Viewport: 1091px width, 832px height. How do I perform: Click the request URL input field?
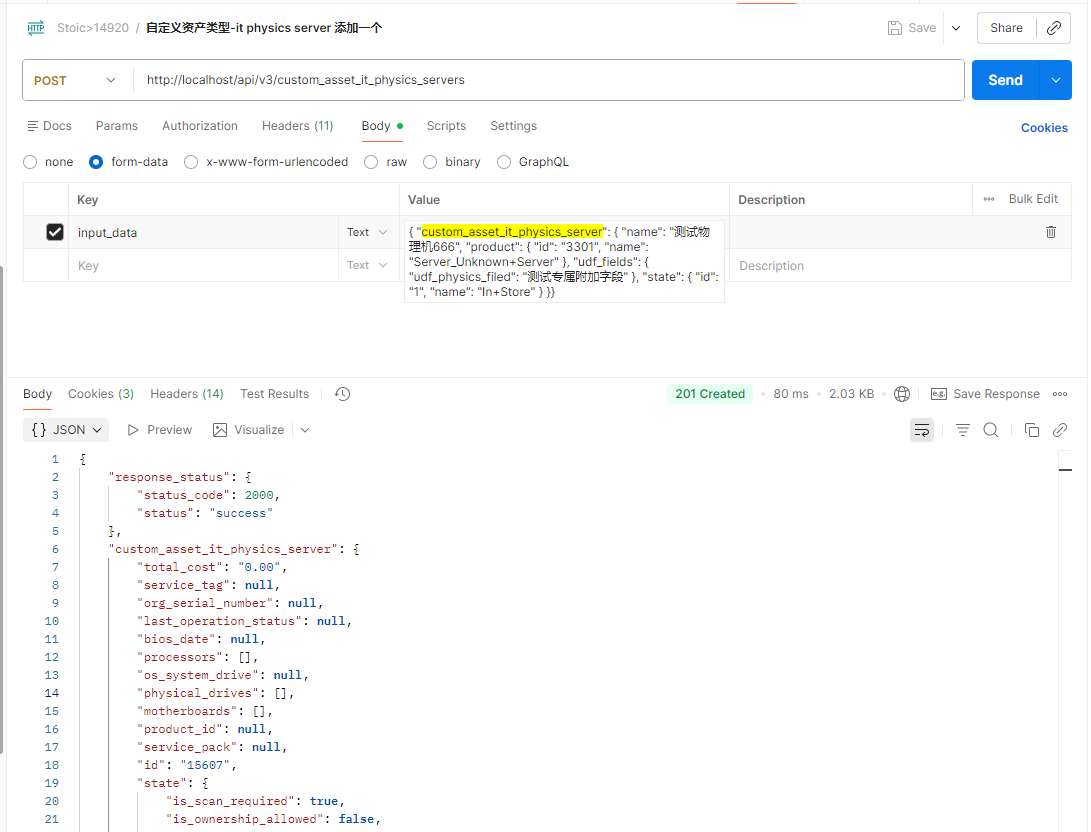click(x=548, y=81)
